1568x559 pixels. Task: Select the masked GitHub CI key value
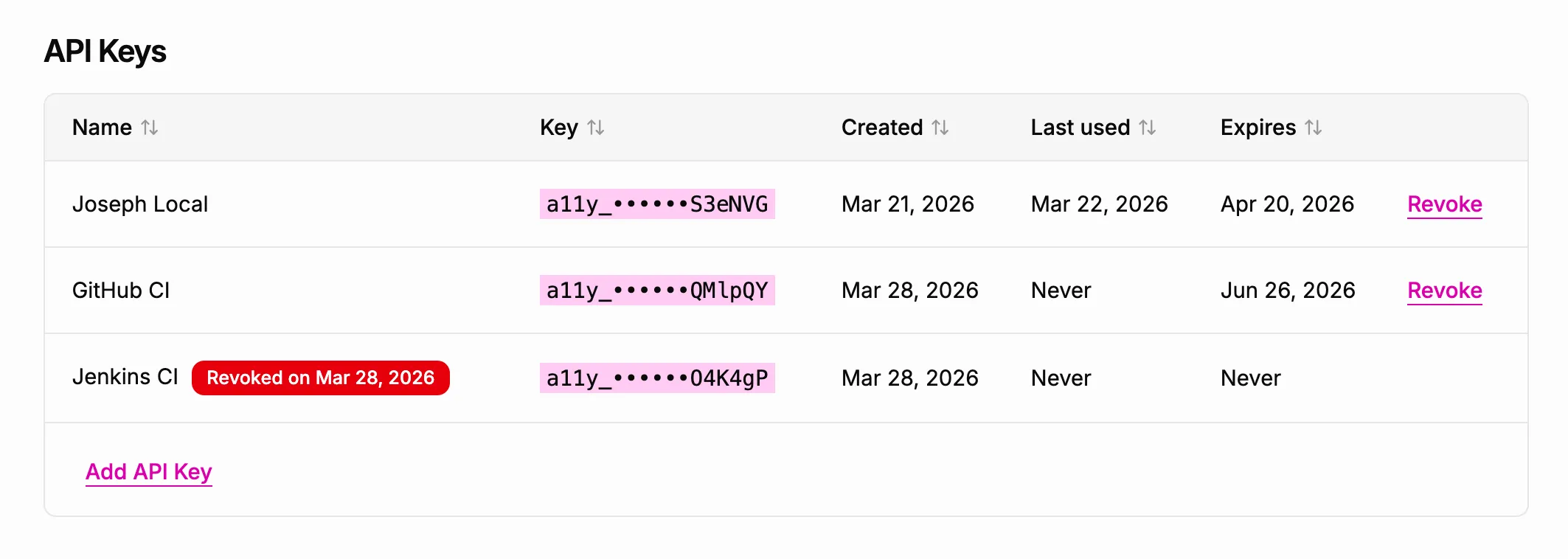tap(657, 291)
